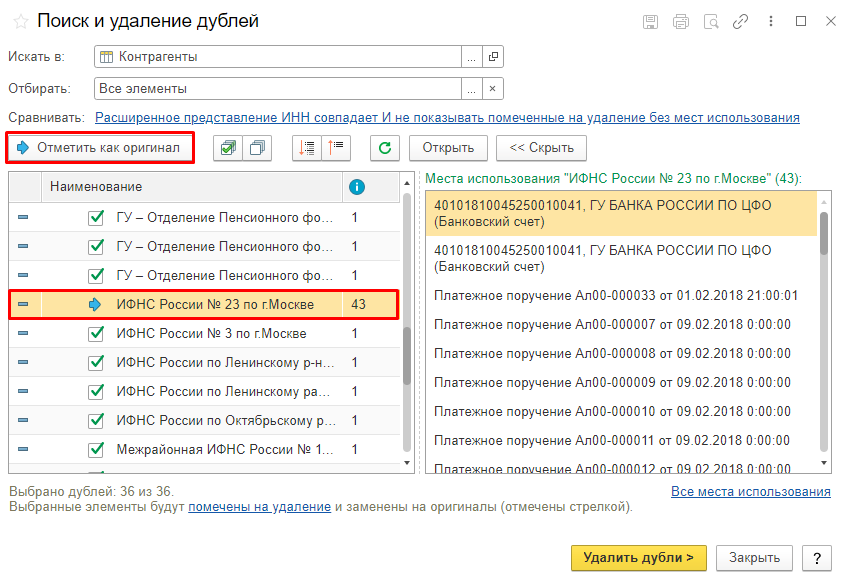
Task: Collapse all groups in duplicates list
Action: (x=336, y=148)
